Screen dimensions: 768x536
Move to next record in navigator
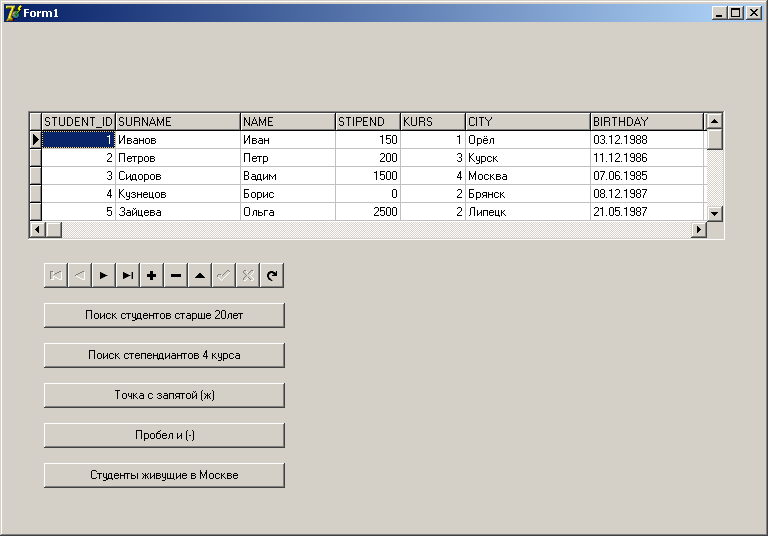point(104,275)
